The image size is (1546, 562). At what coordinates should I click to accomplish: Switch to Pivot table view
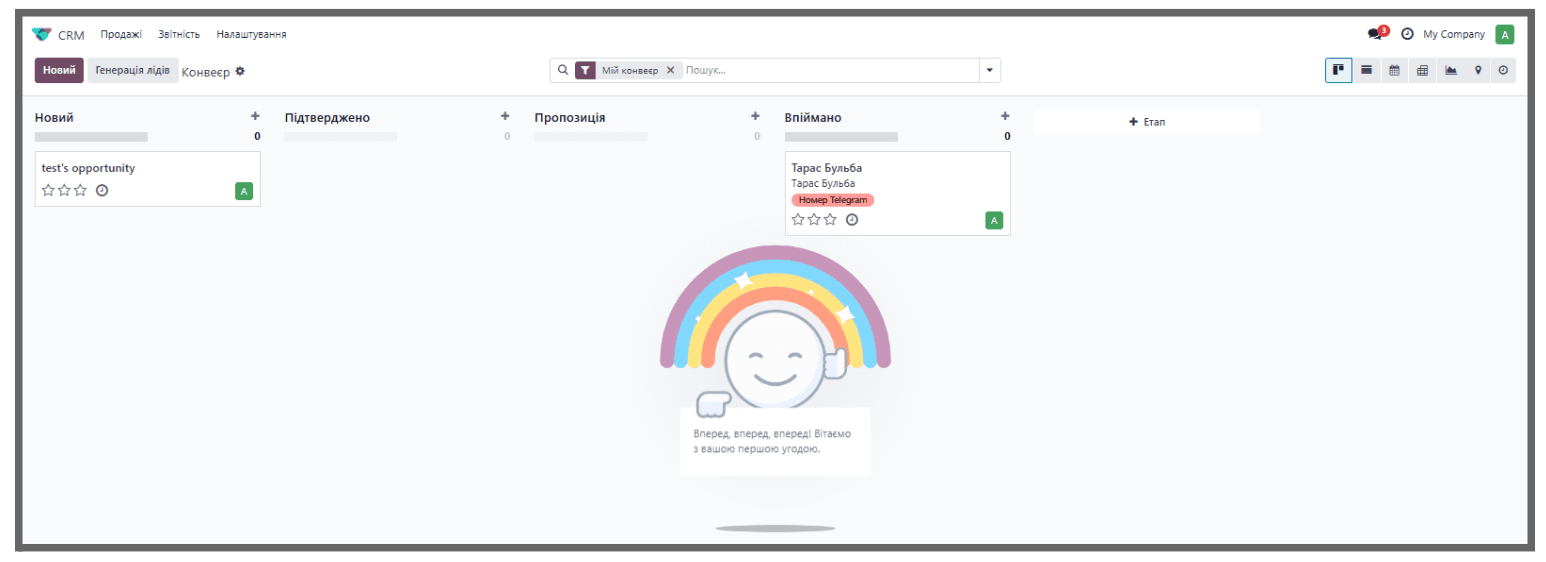(1422, 70)
